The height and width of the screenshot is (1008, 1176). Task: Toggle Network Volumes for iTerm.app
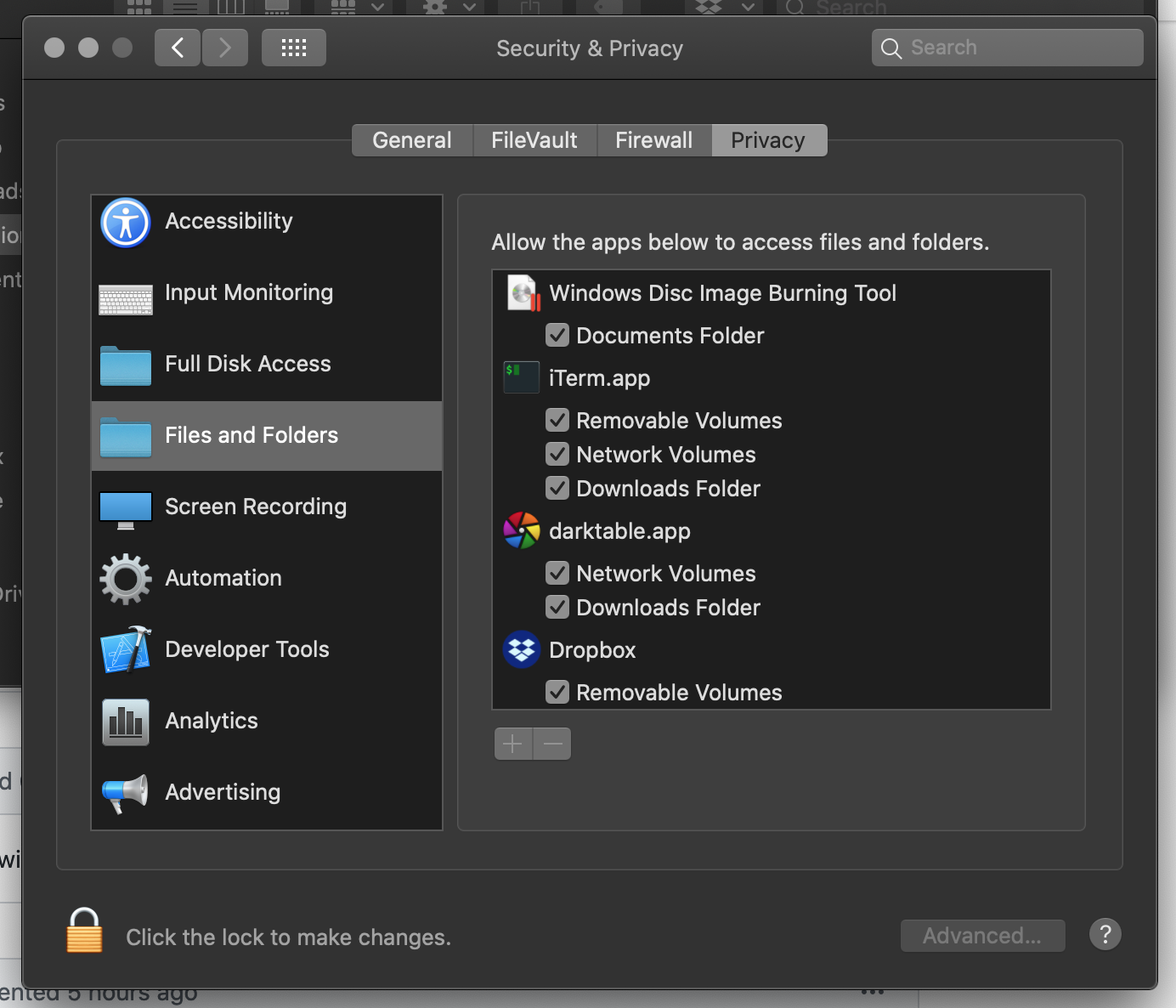click(x=557, y=454)
